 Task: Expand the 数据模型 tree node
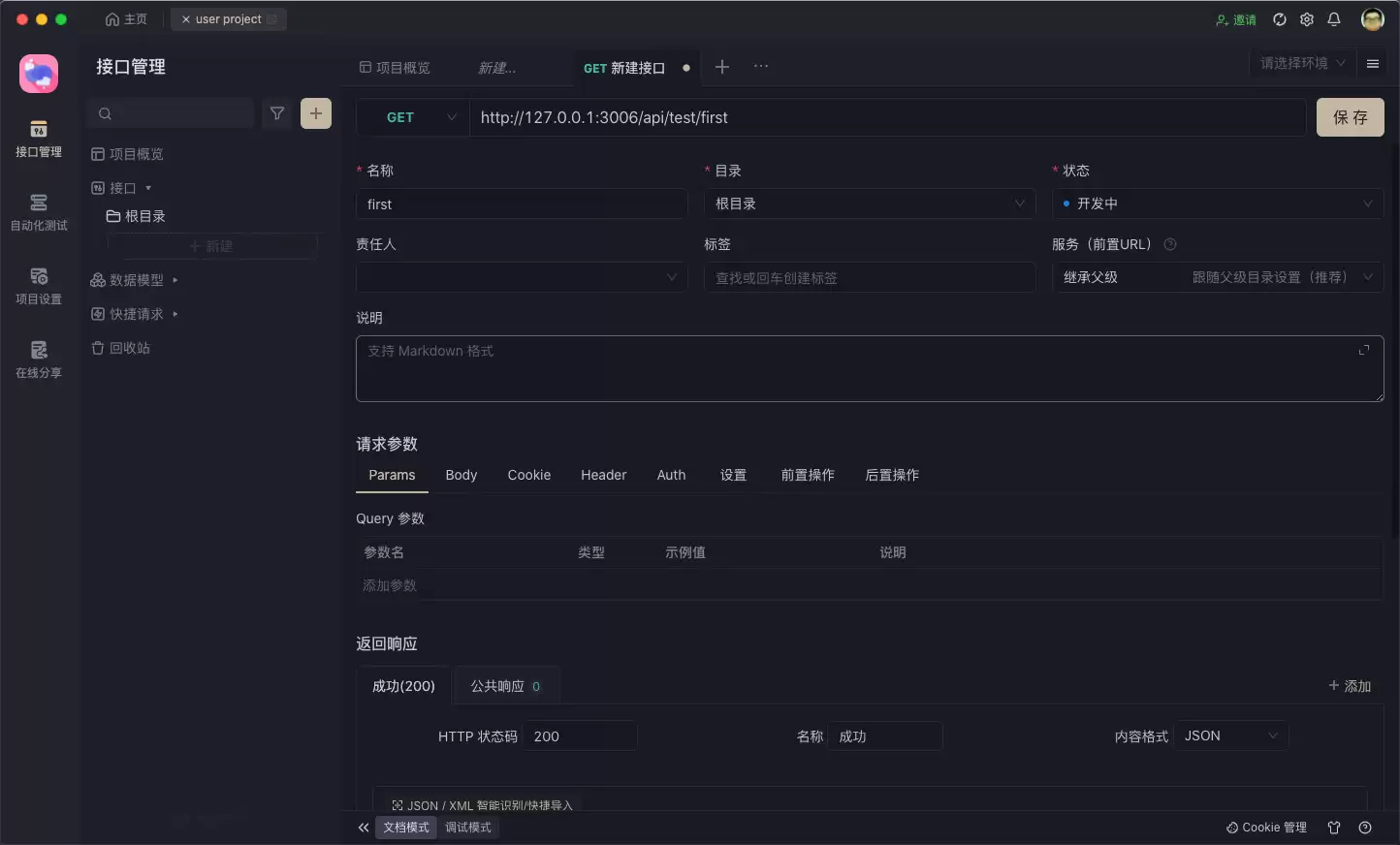point(134,280)
